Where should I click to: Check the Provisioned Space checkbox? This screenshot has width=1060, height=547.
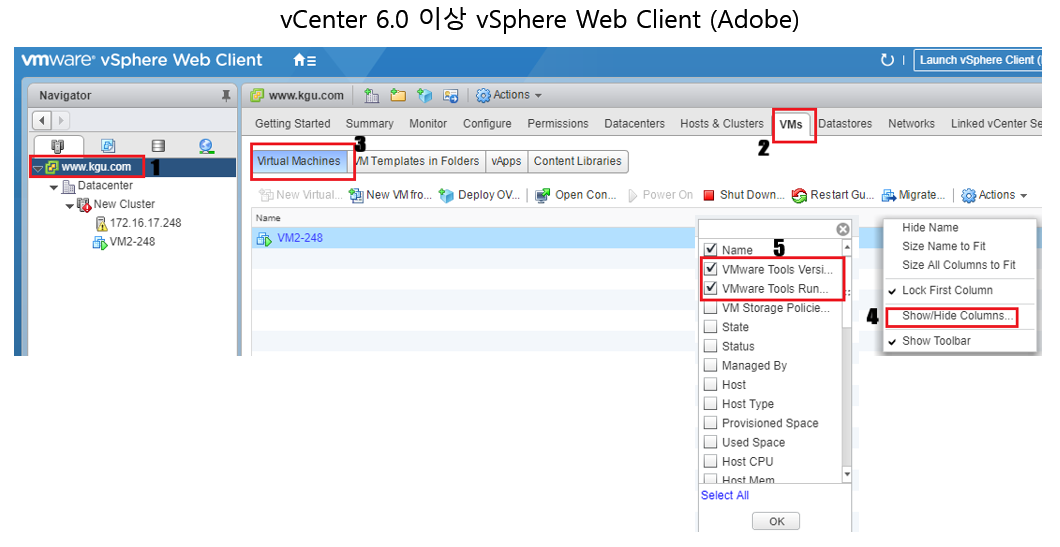tap(710, 423)
